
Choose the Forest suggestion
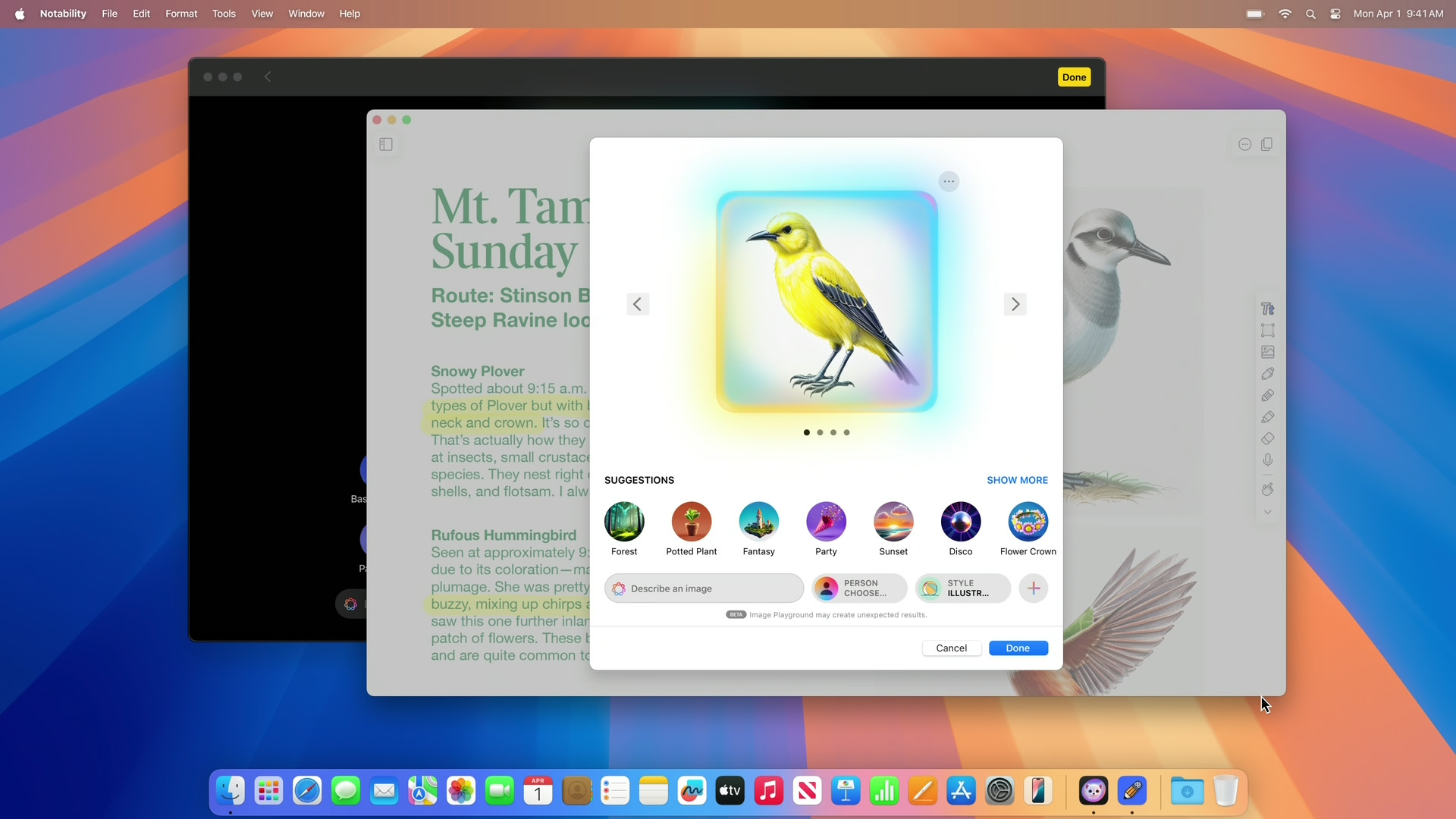coord(624,522)
